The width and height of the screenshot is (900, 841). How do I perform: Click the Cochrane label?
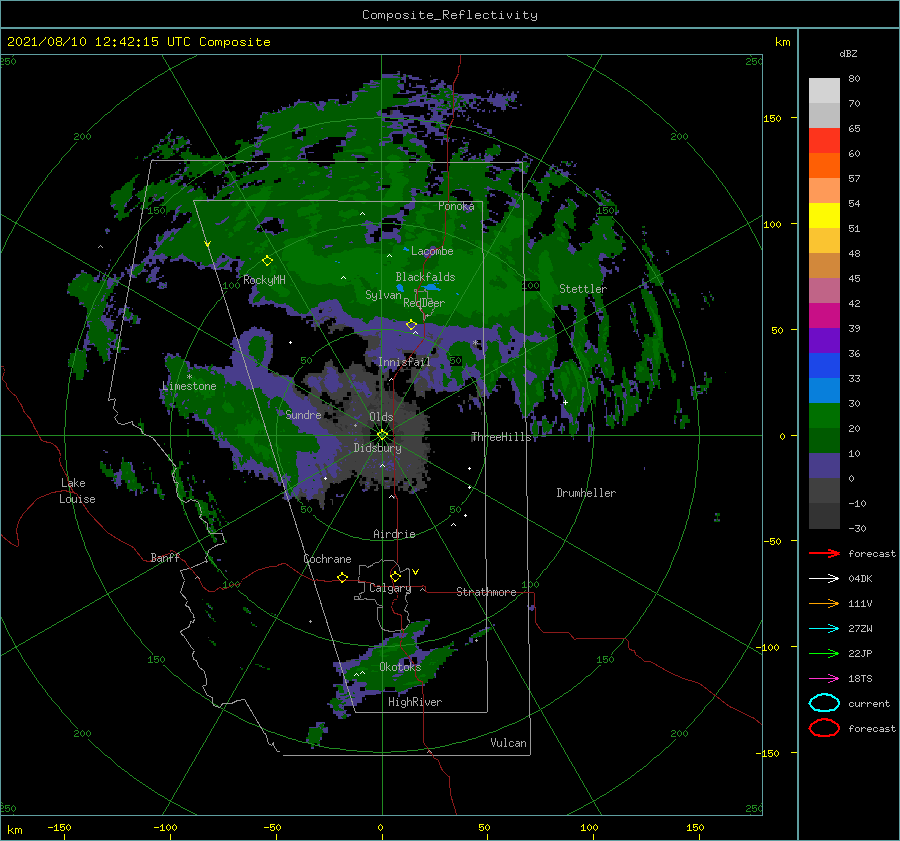(327, 559)
